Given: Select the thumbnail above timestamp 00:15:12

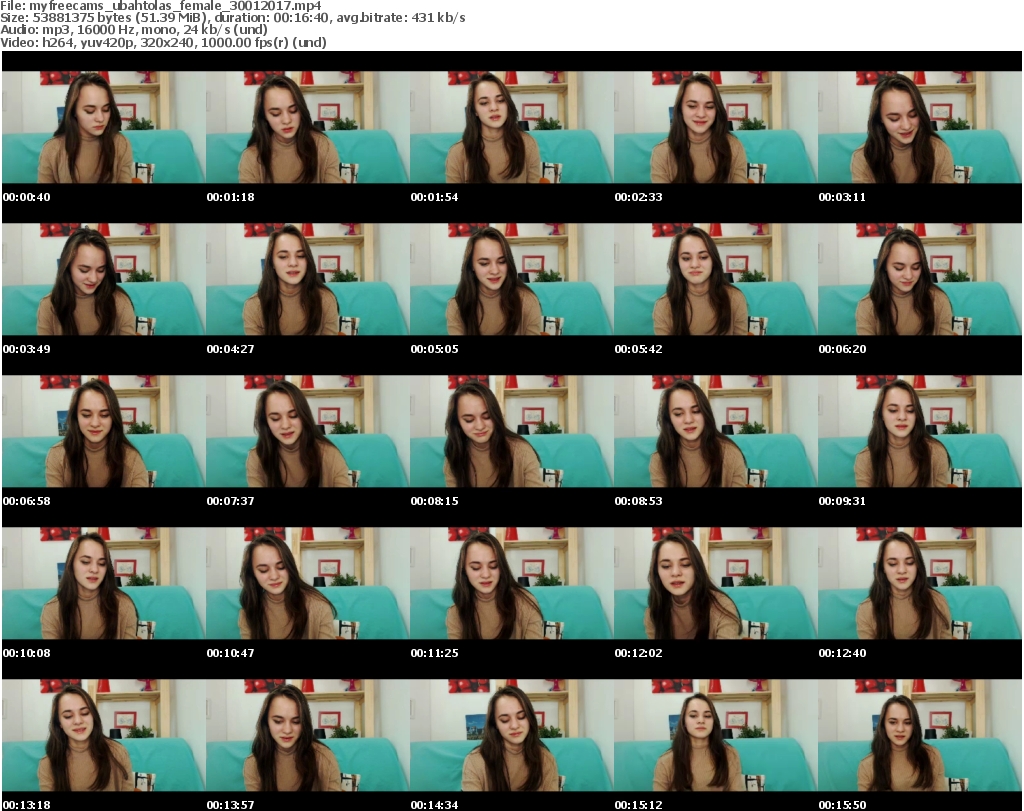Looking at the screenshot, I should [715, 736].
